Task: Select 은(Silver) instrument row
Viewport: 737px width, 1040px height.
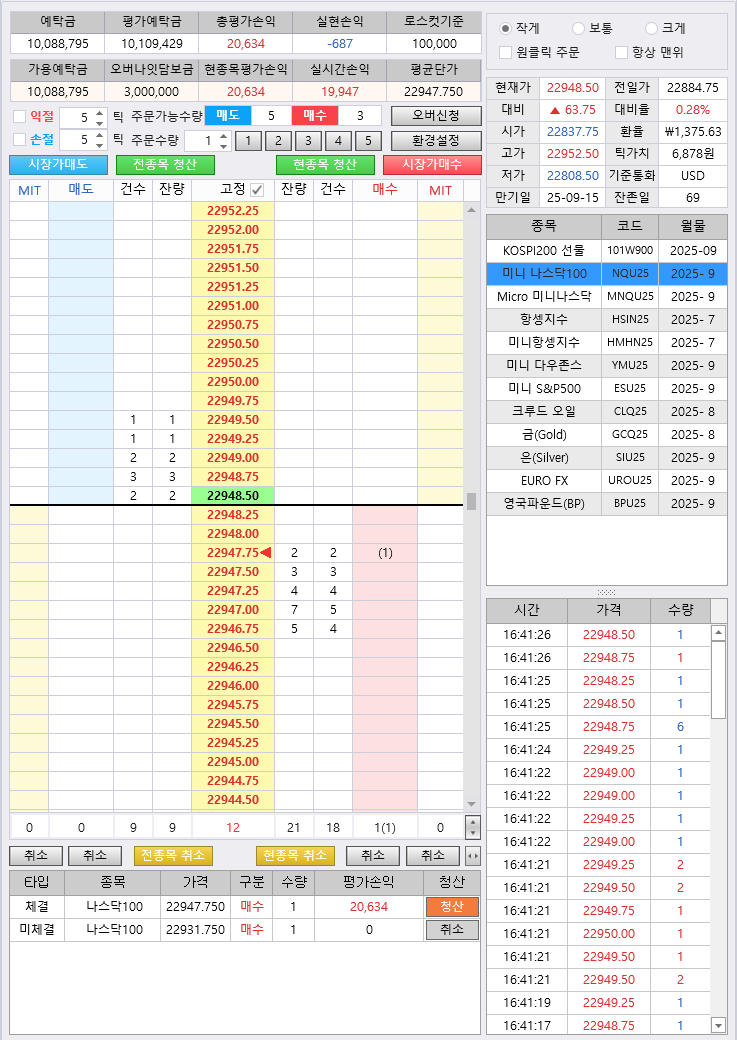Action: coord(606,458)
